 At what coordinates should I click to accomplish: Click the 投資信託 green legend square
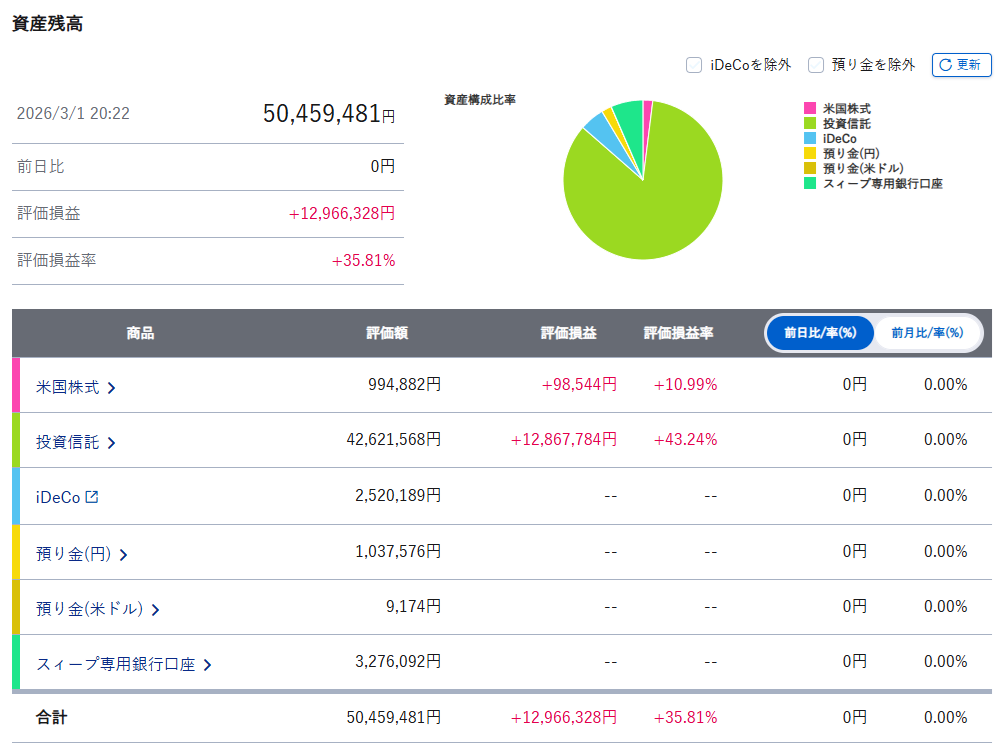pyautogui.click(x=810, y=123)
